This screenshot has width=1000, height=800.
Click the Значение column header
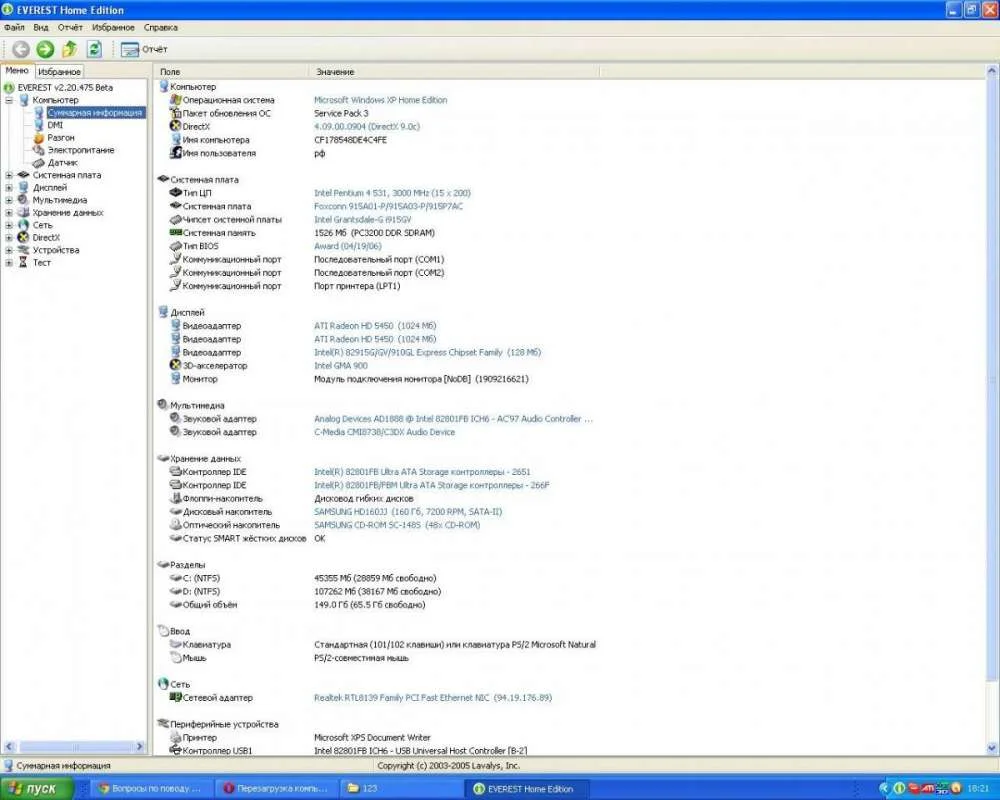click(455, 72)
